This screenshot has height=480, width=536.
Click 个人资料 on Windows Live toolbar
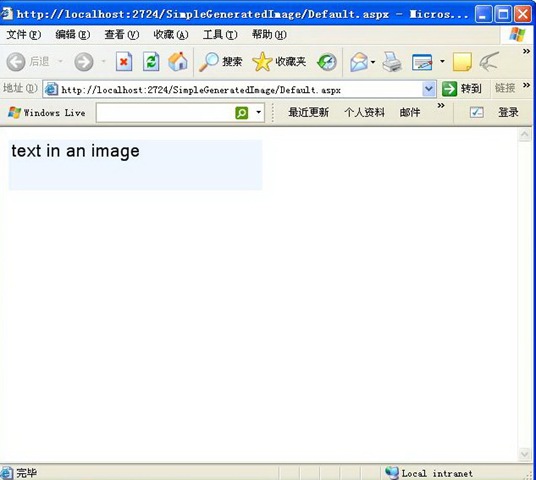(364, 112)
